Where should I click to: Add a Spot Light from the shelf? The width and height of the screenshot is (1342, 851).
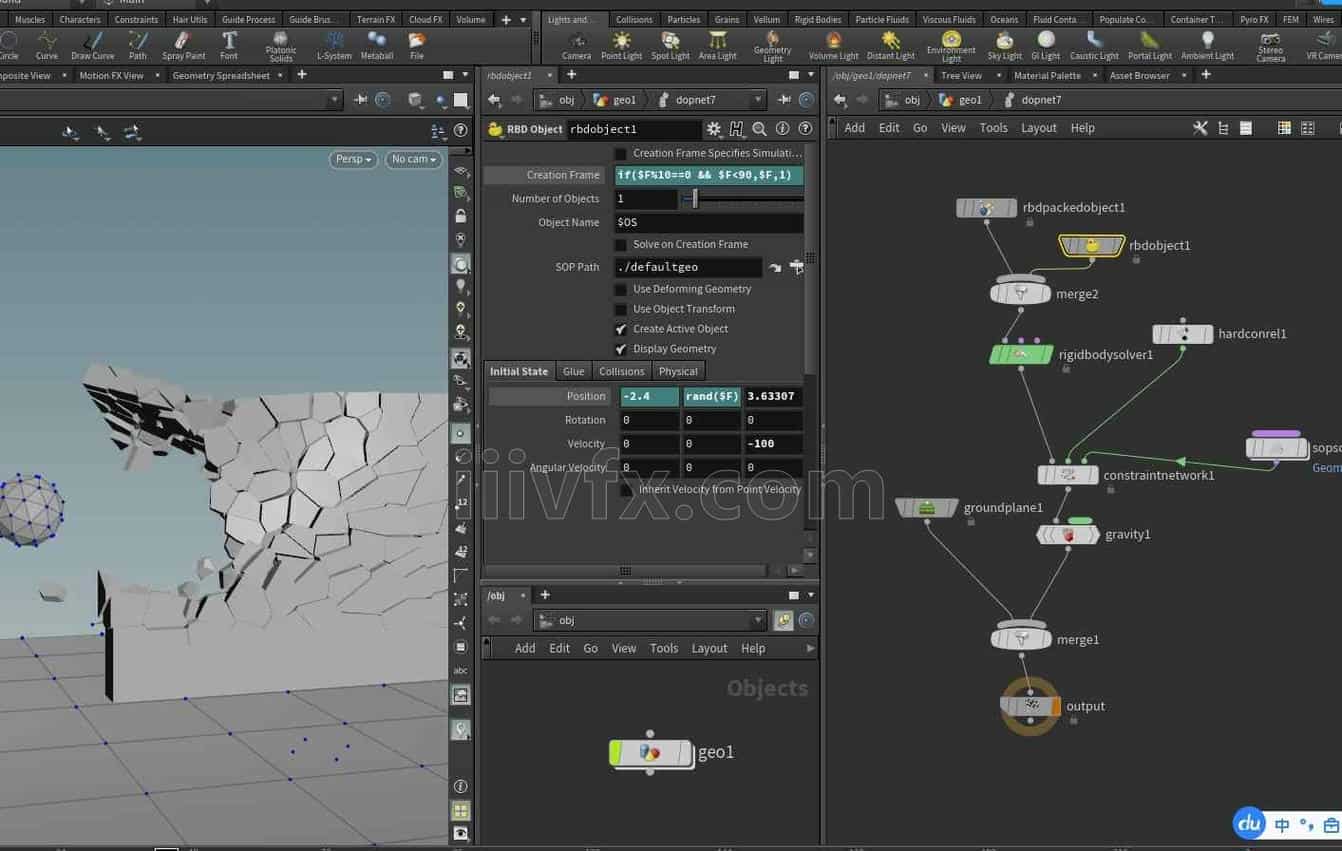pyautogui.click(x=670, y=45)
